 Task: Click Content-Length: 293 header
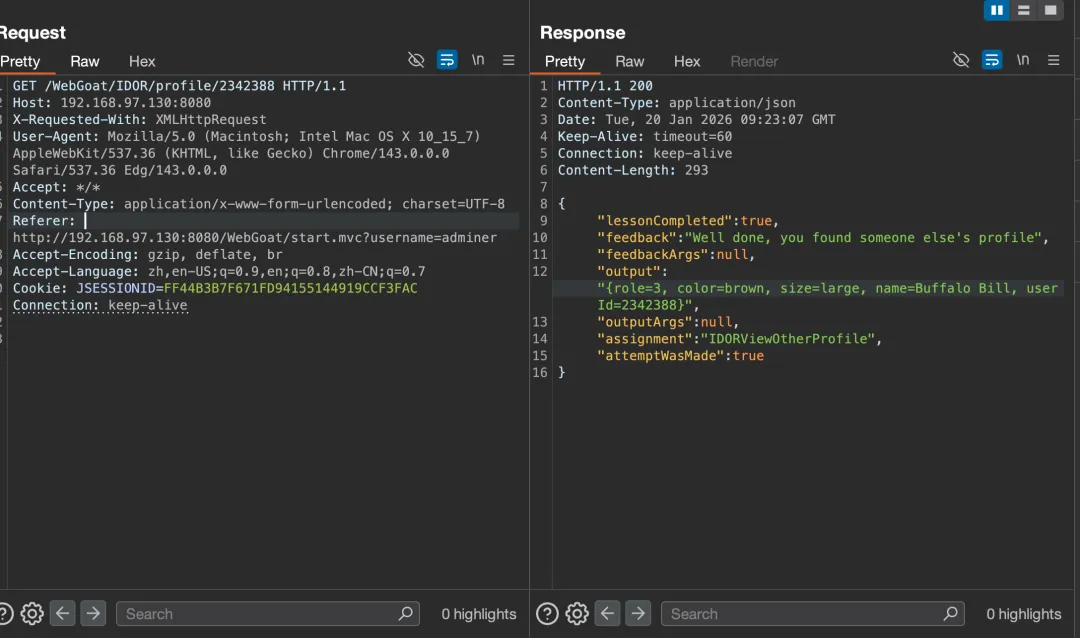click(632, 170)
